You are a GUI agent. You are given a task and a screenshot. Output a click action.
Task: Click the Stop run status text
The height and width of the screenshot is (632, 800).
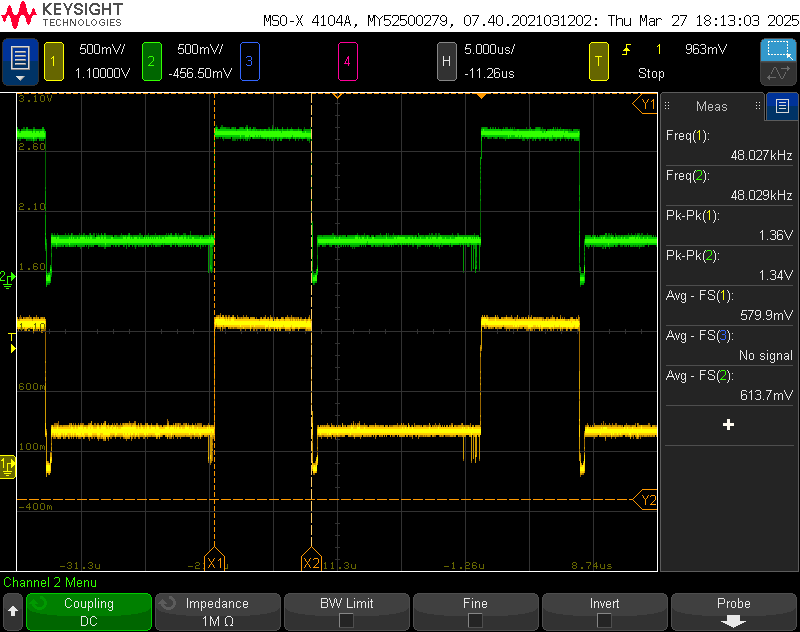click(x=651, y=73)
